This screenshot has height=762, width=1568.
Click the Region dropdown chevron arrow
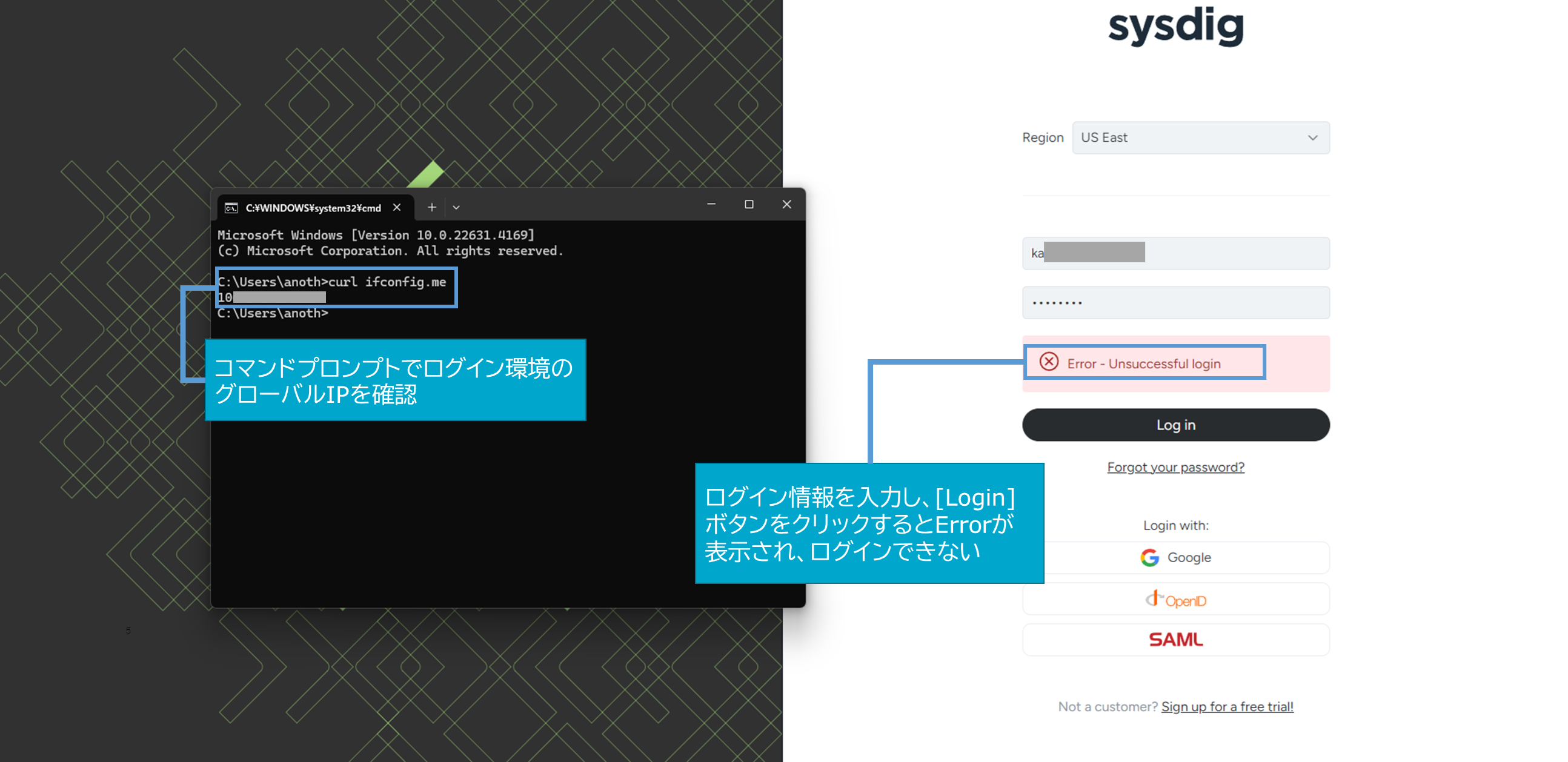(x=1312, y=138)
